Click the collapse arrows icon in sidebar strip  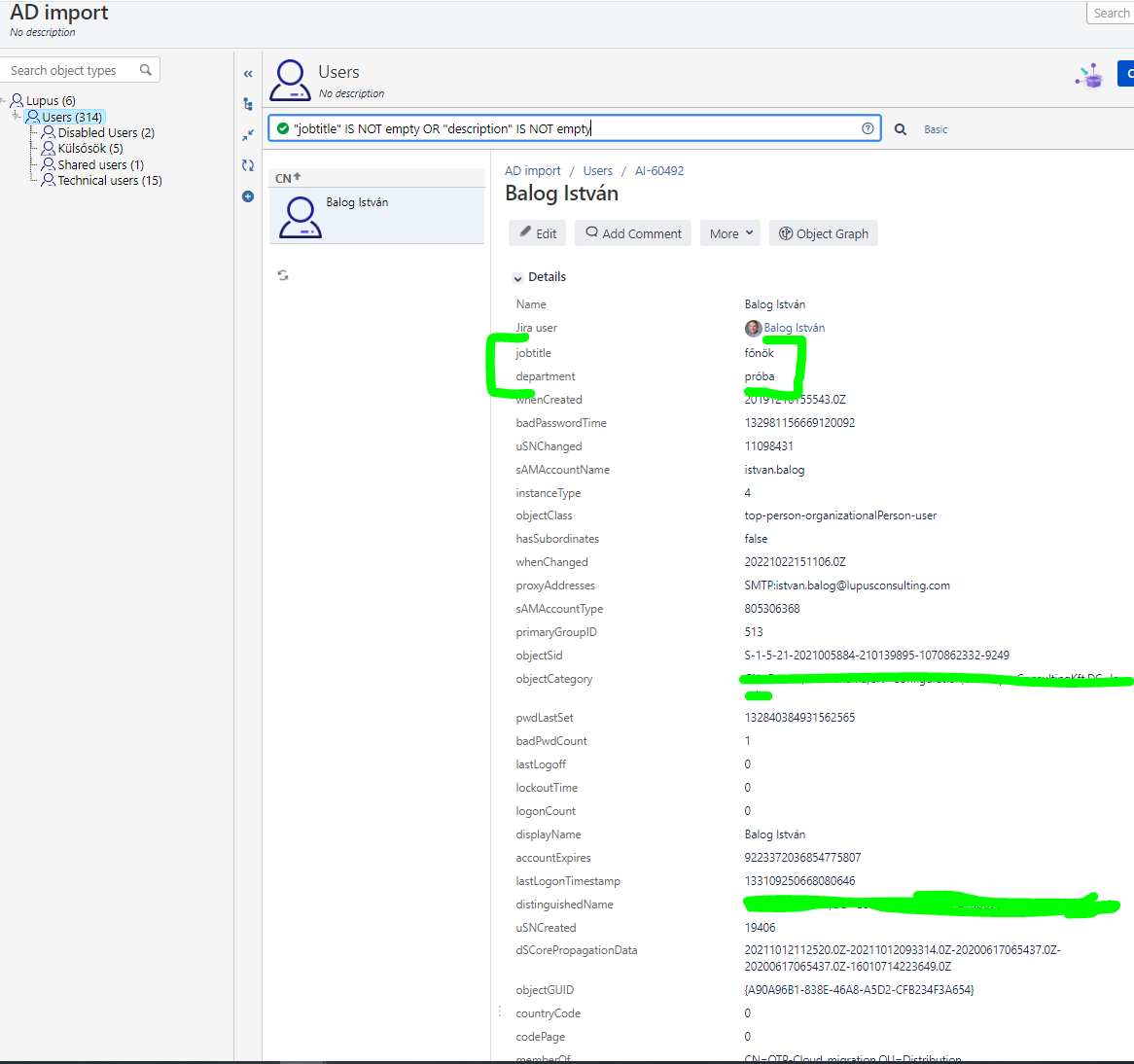(x=248, y=135)
